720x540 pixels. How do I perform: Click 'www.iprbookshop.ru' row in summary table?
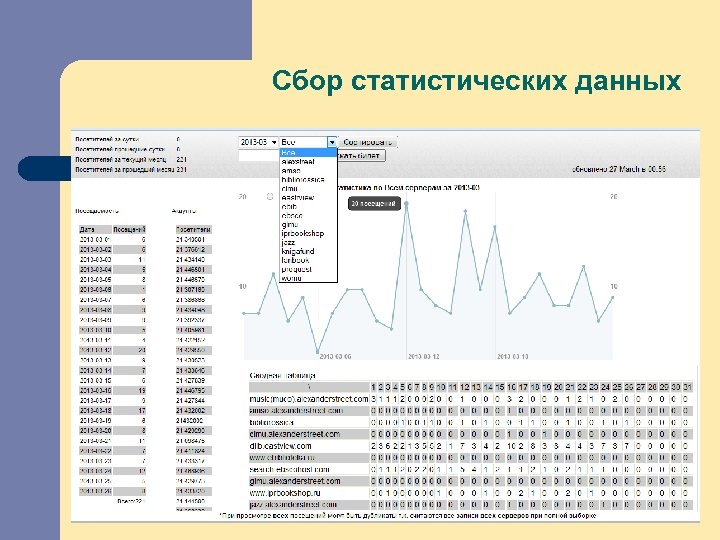[471, 493]
